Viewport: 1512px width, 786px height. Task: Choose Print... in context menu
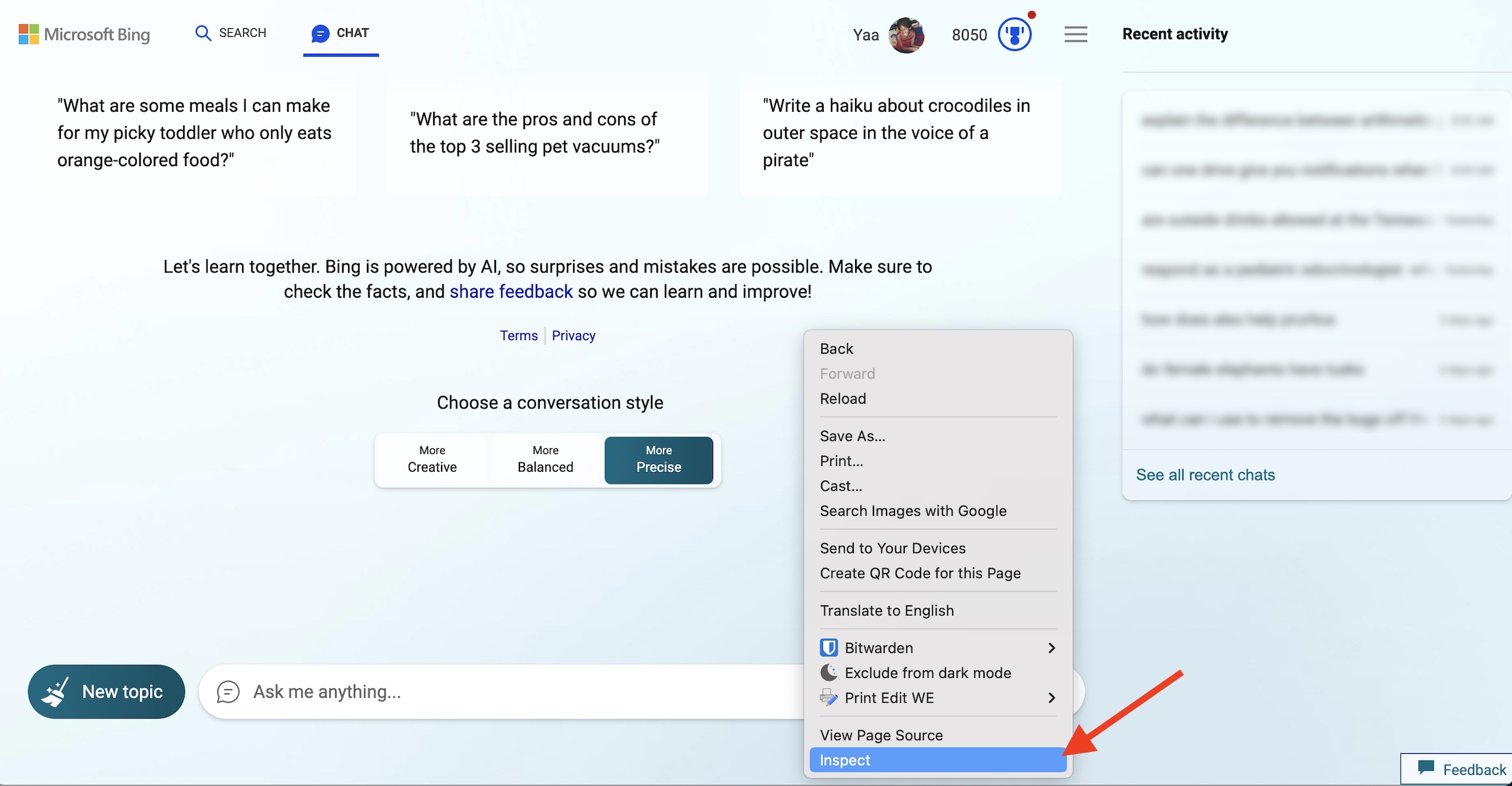[x=938, y=460]
